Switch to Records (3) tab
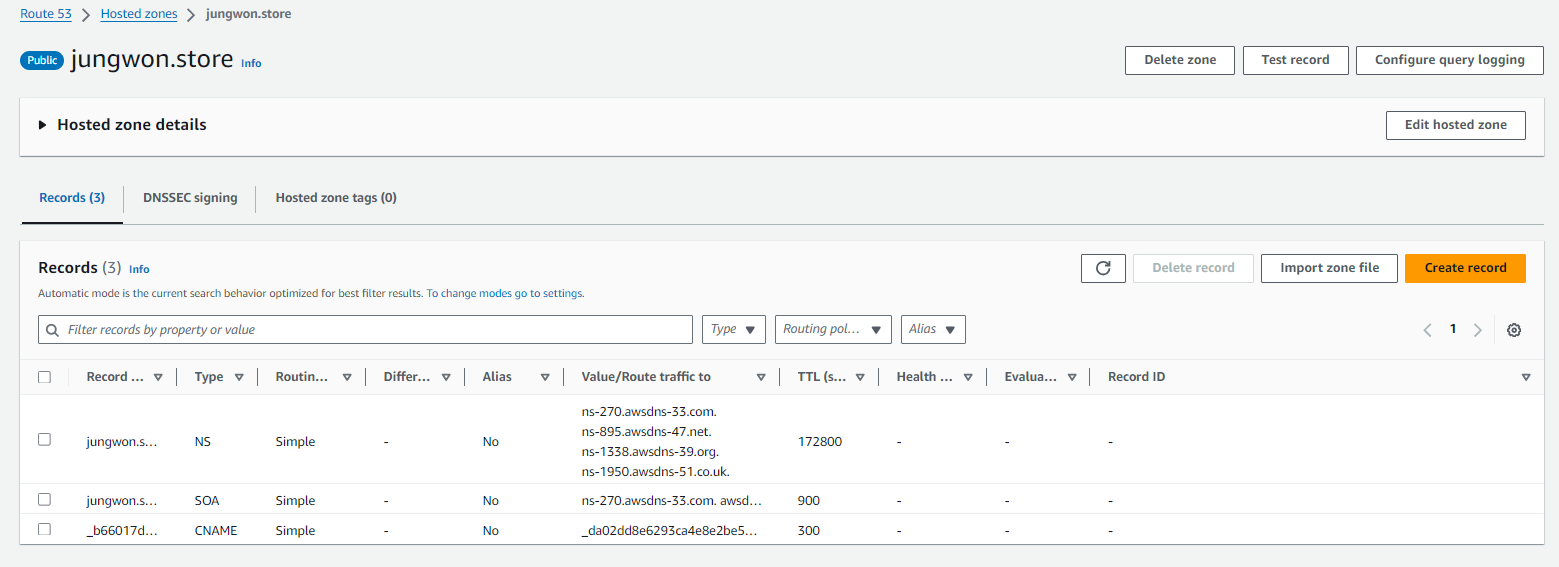The image size is (1559, 567). click(72, 198)
